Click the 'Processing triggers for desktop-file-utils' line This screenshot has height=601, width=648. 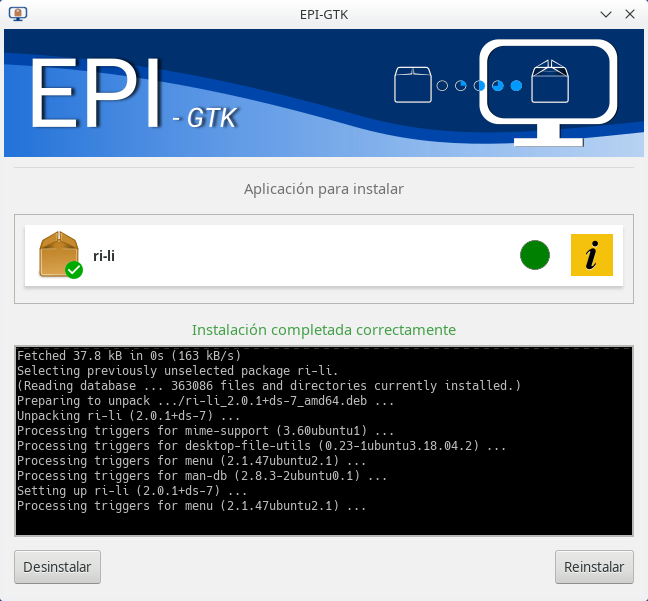pyautogui.click(x=262, y=446)
